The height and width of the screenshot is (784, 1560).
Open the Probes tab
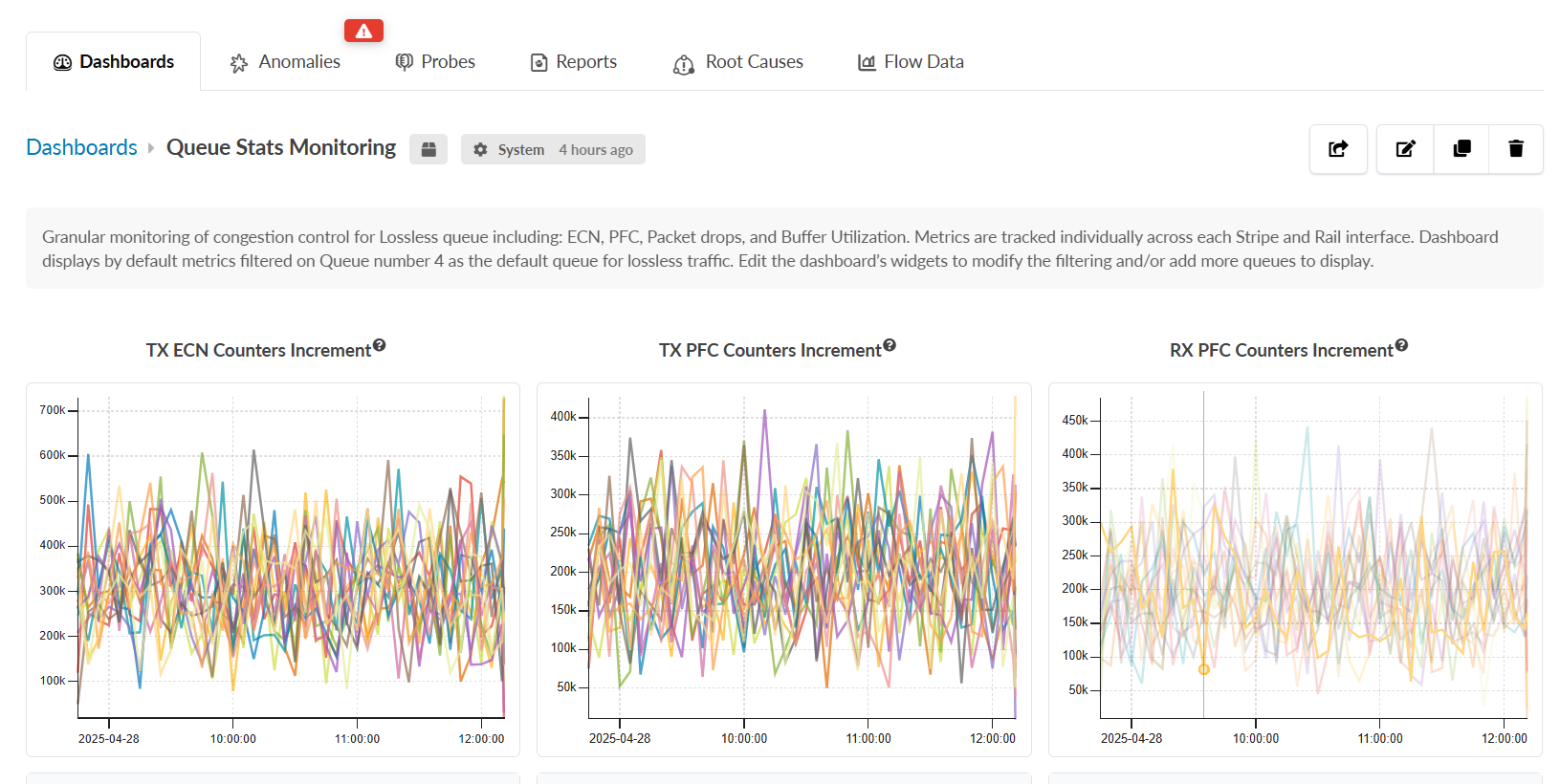pos(435,62)
